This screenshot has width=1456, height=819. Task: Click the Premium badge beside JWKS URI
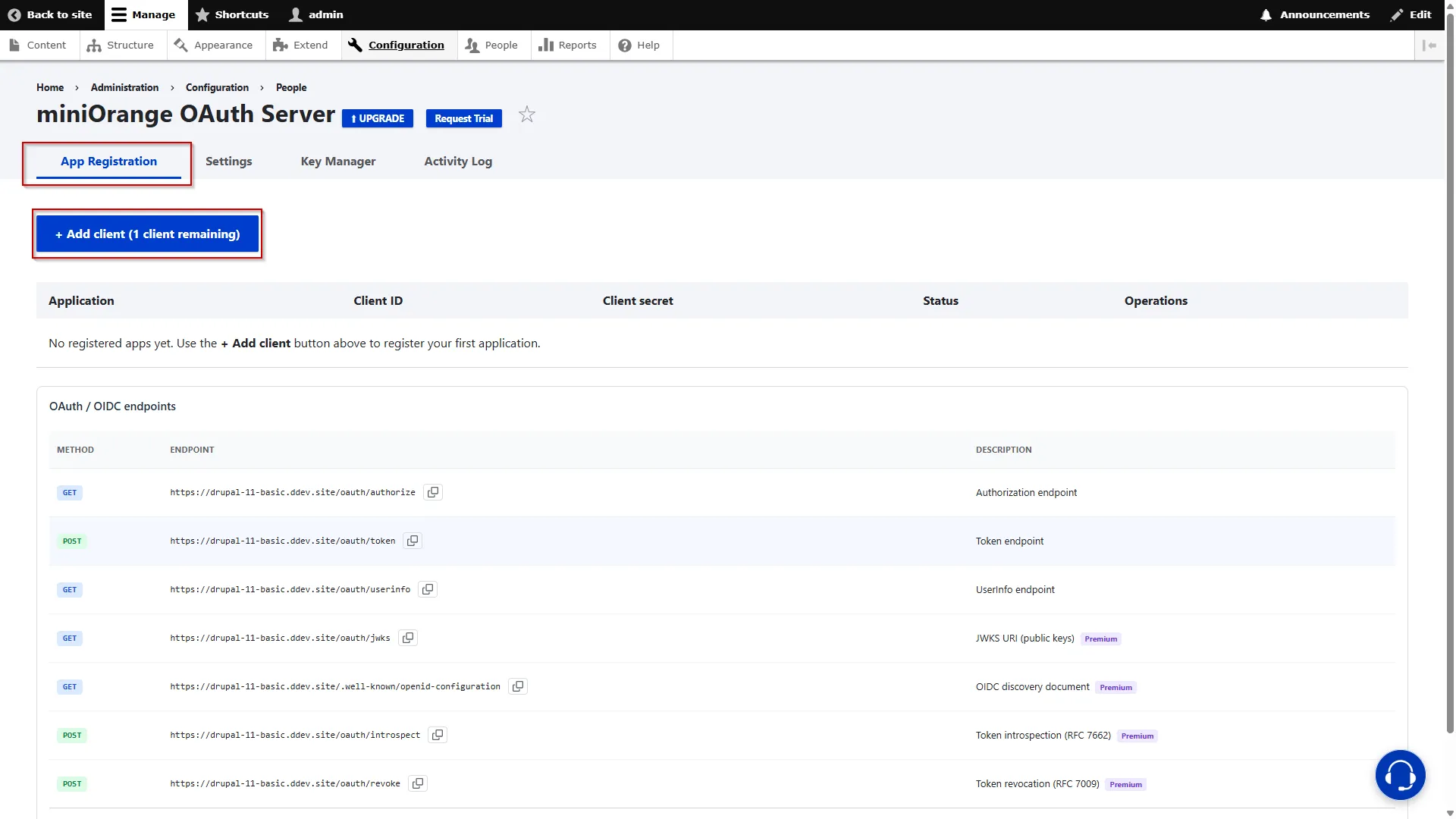[x=1100, y=639]
